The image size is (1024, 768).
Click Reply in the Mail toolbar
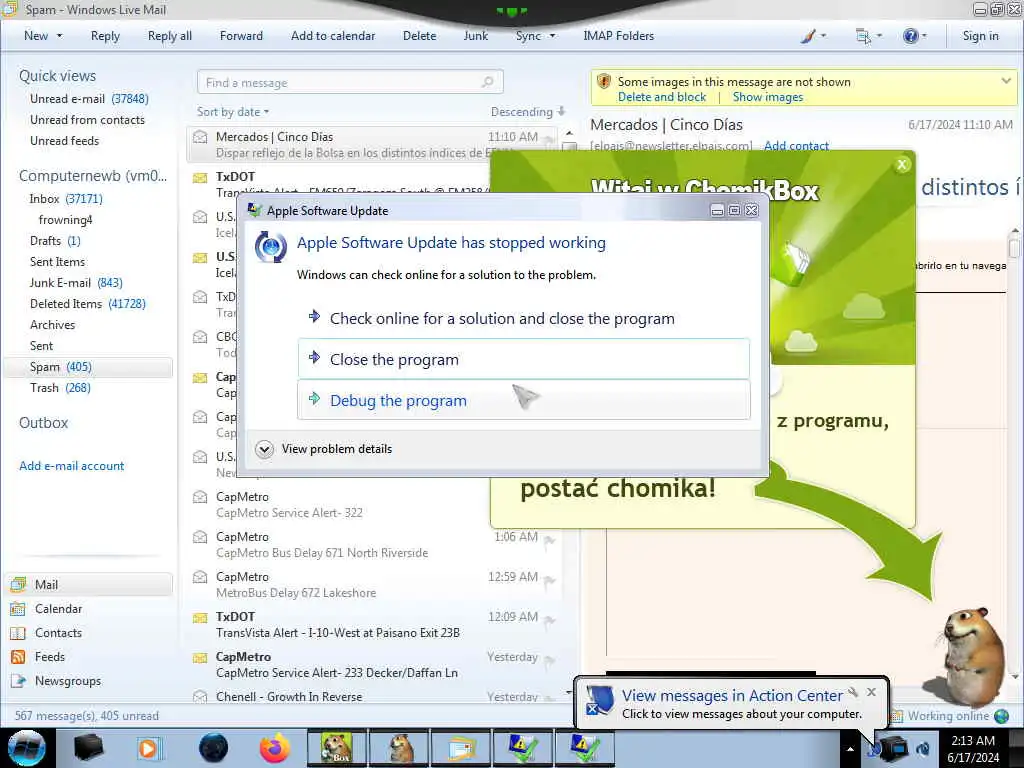105,37
